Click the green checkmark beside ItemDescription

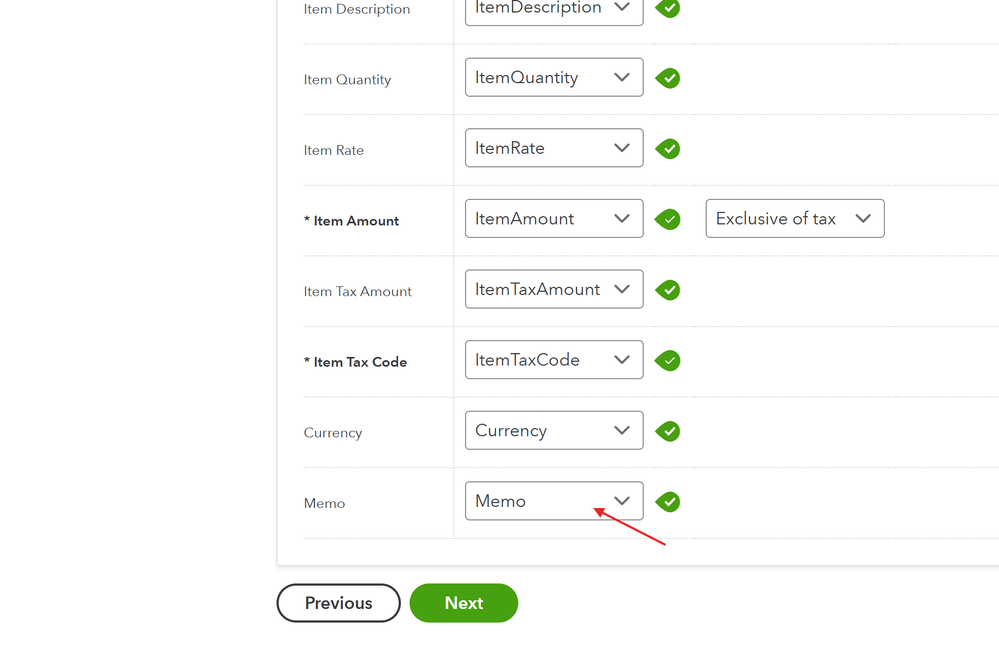668,8
